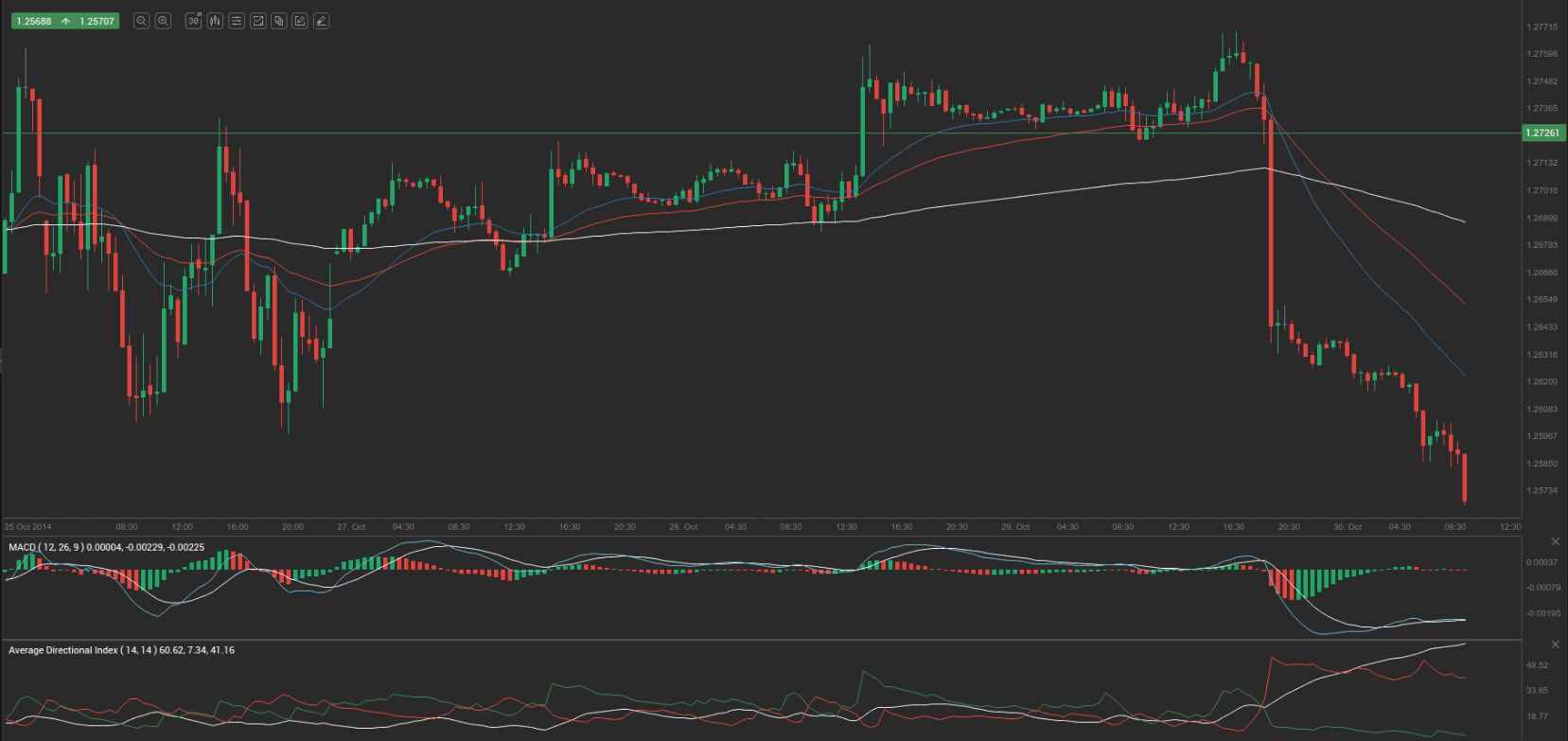Click the 1.26433 value on price scale

1542,327
